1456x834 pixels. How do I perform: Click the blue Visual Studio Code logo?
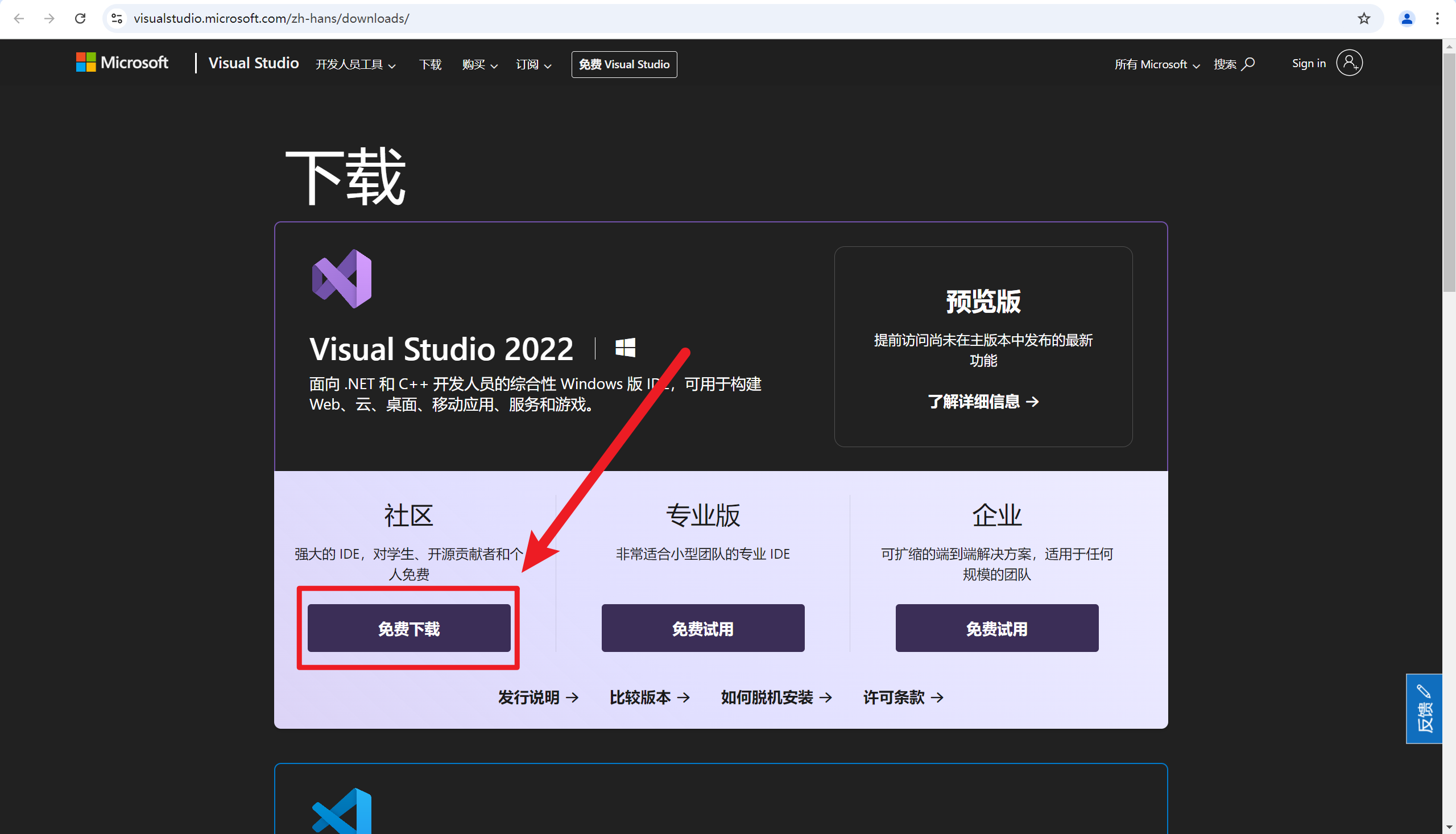coord(342,811)
